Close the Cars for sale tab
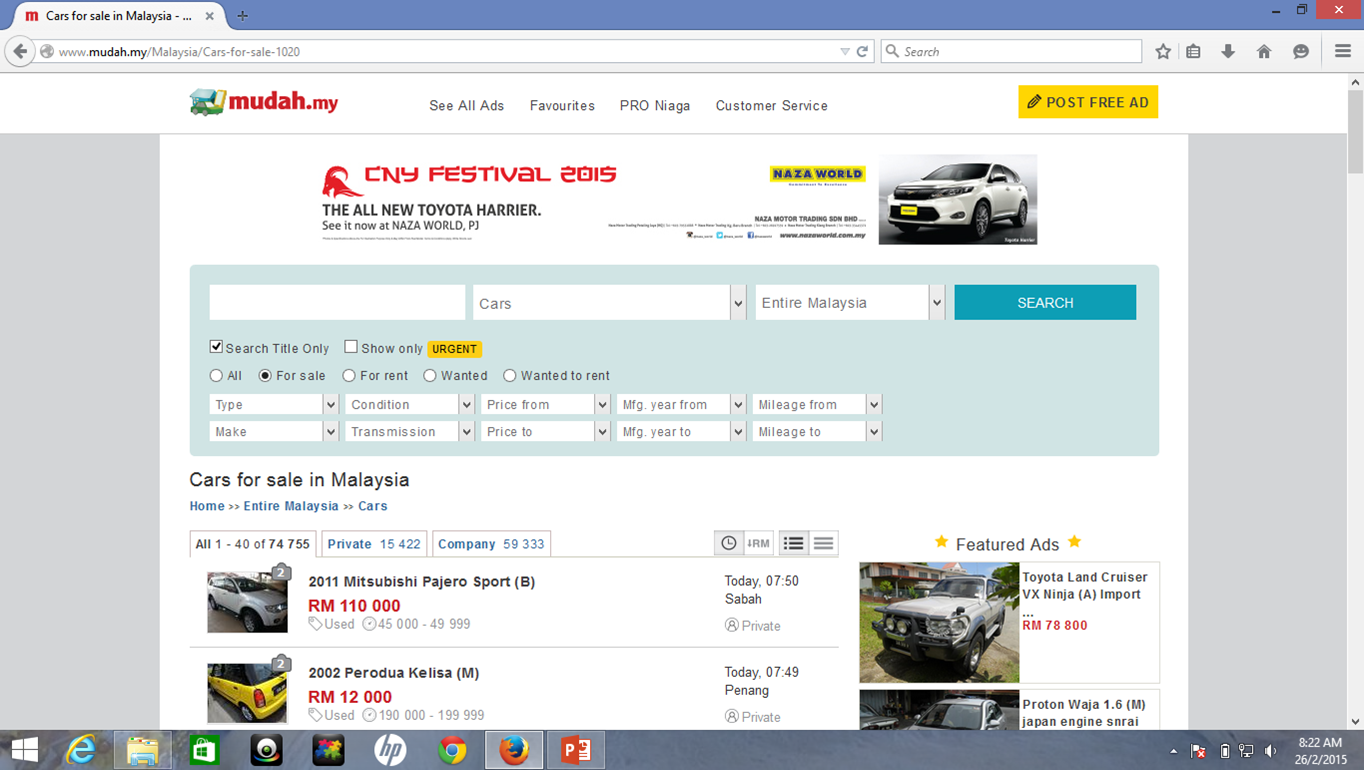1364x770 pixels. 209,16
